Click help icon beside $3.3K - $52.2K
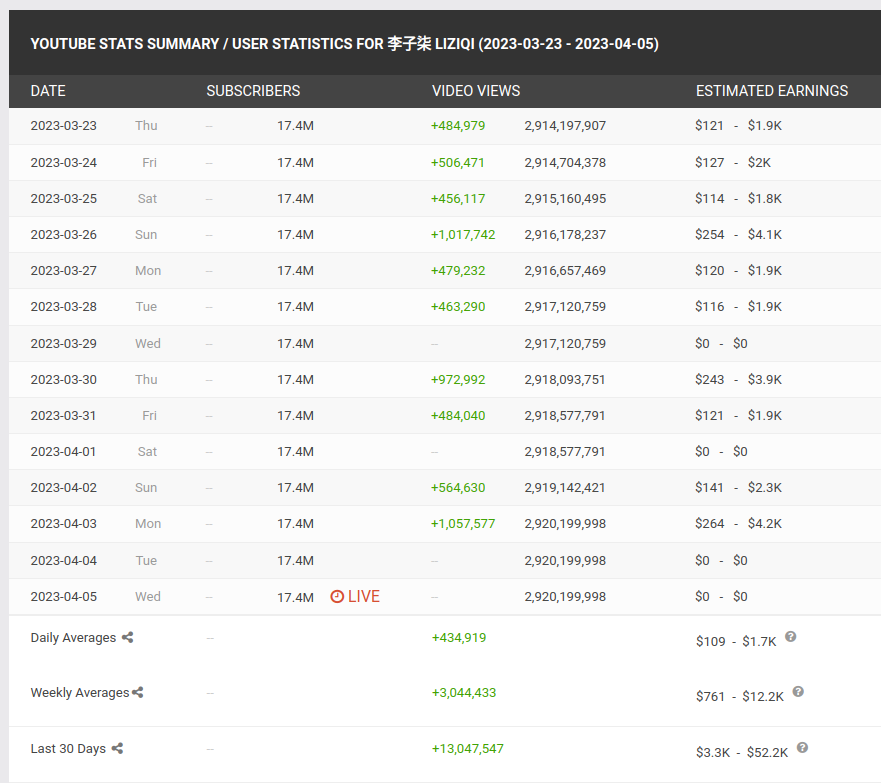881x783 pixels. tap(802, 747)
